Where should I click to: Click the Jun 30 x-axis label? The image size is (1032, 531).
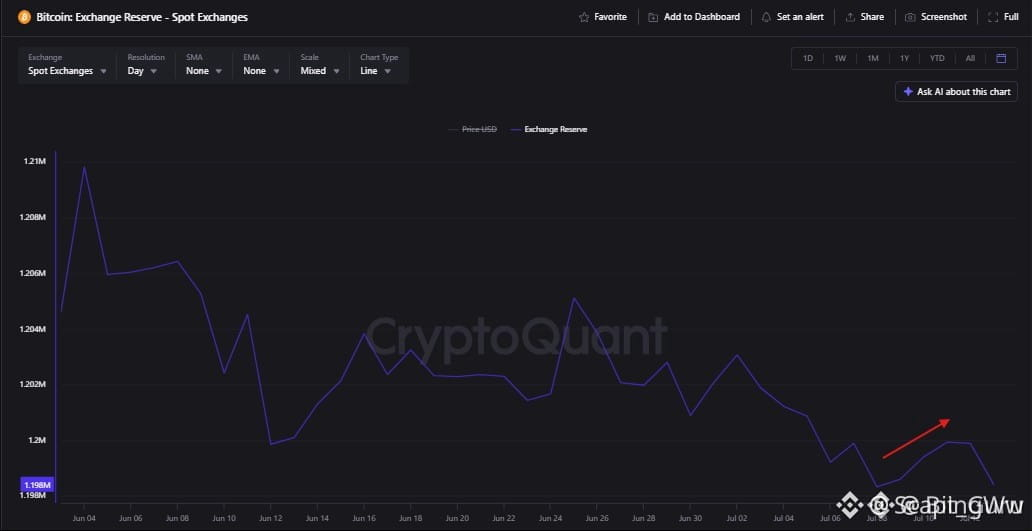point(690,518)
